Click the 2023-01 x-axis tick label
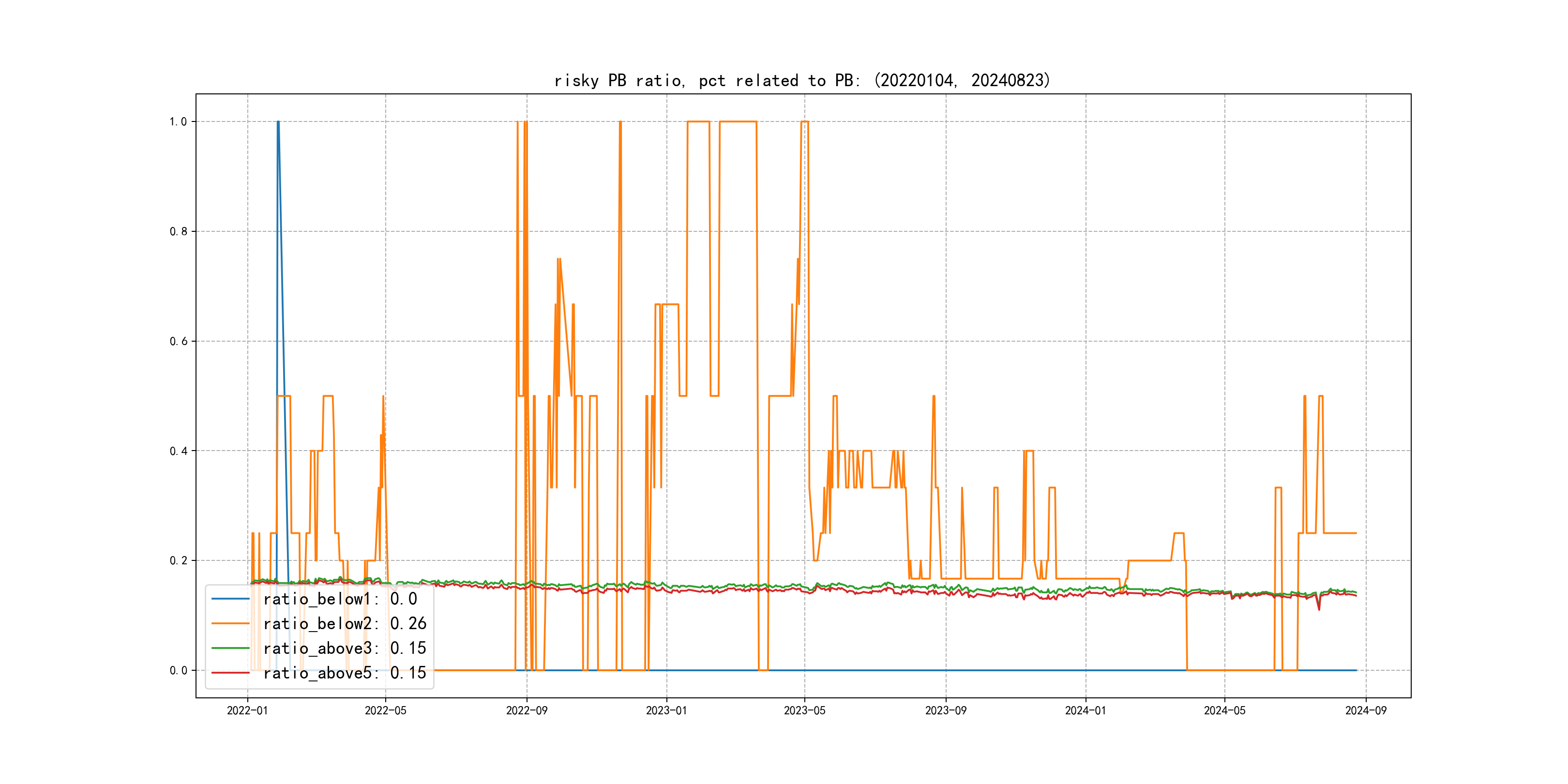This screenshot has height=784, width=1568. 666,710
